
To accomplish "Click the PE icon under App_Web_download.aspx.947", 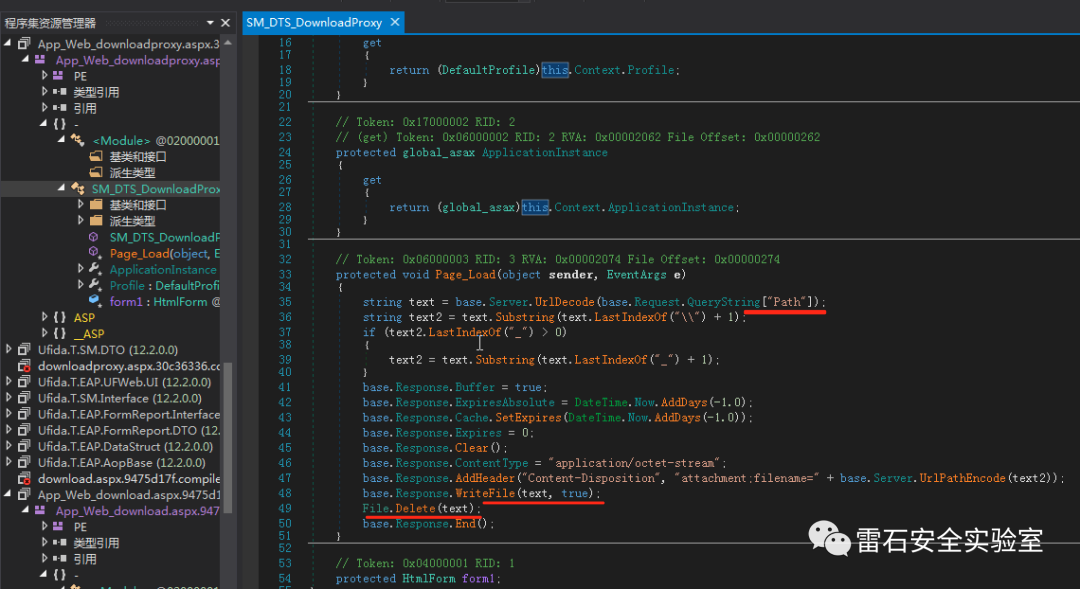I will (59, 527).
